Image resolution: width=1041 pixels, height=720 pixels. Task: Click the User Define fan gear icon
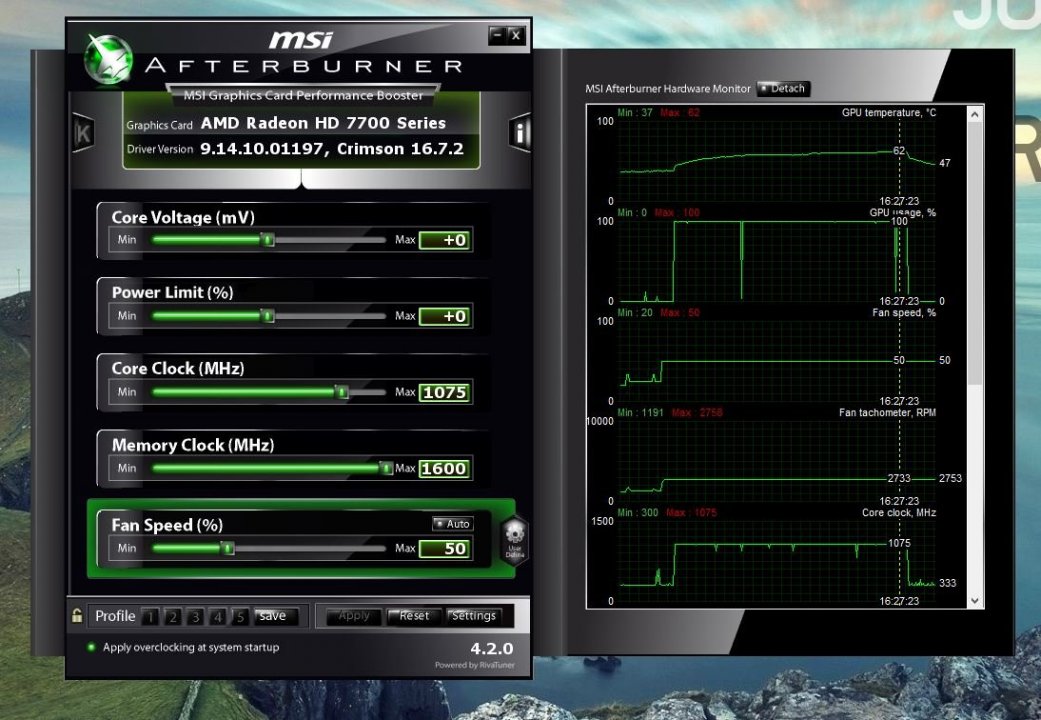pos(515,541)
